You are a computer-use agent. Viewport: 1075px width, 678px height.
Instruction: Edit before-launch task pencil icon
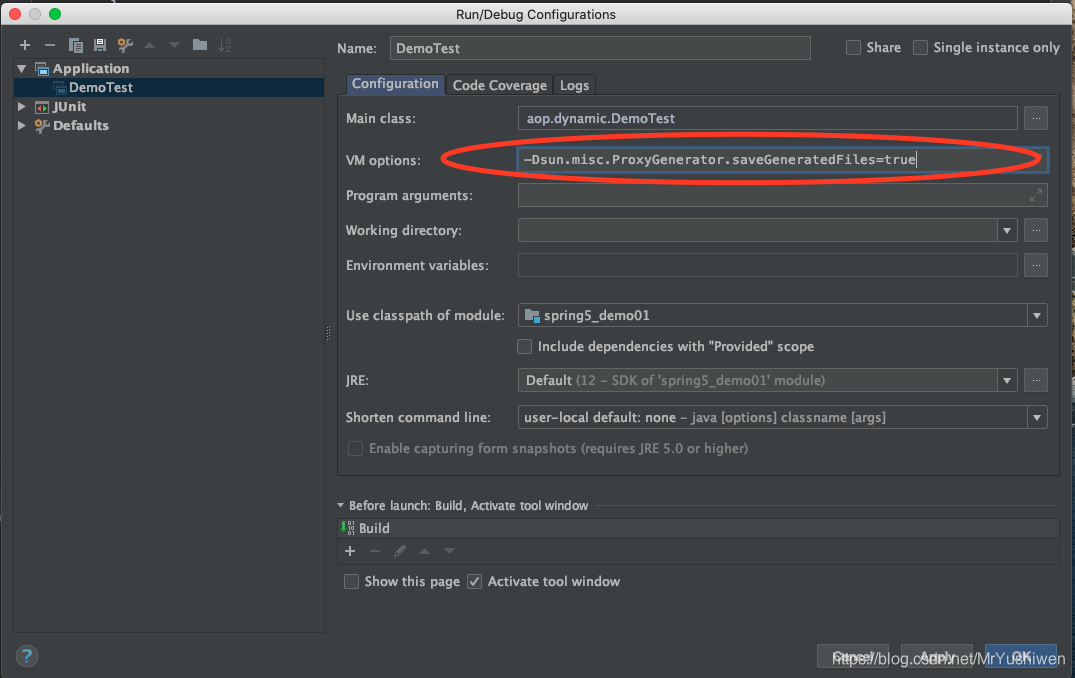coord(400,551)
